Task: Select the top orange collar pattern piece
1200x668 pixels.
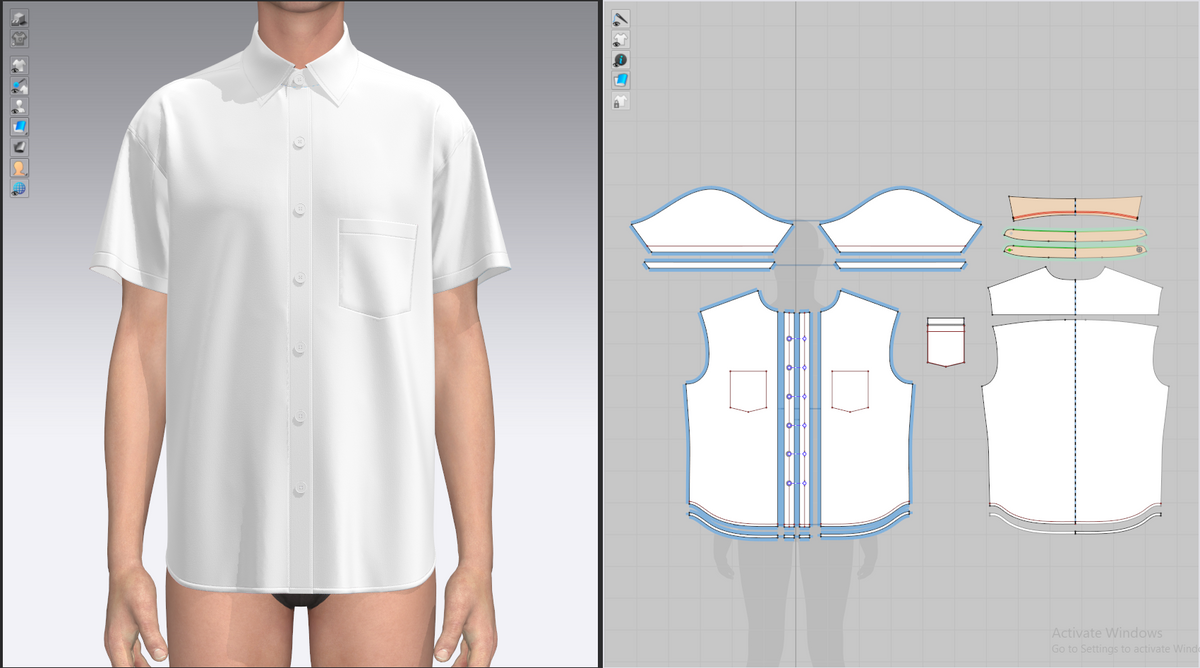Action: [x=1075, y=208]
